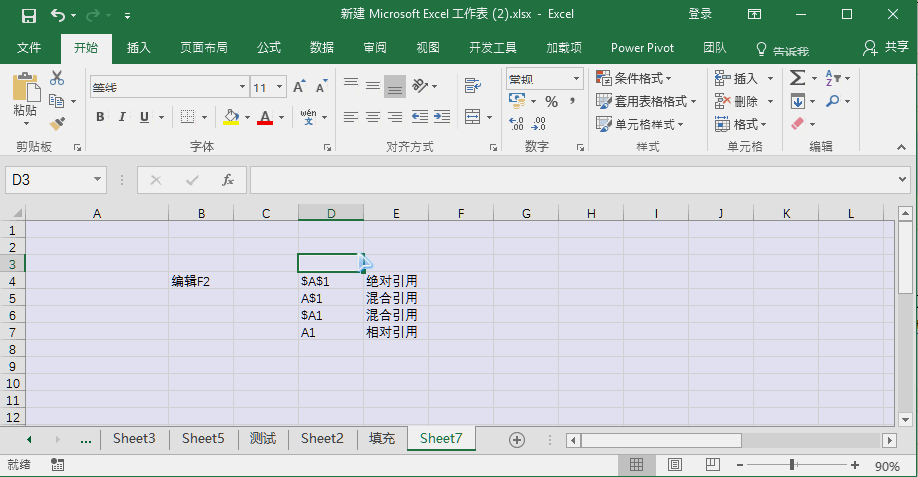Click the decrease decimal icon
Image resolution: width=918 pixels, height=477 pixels.
[539, 123]
